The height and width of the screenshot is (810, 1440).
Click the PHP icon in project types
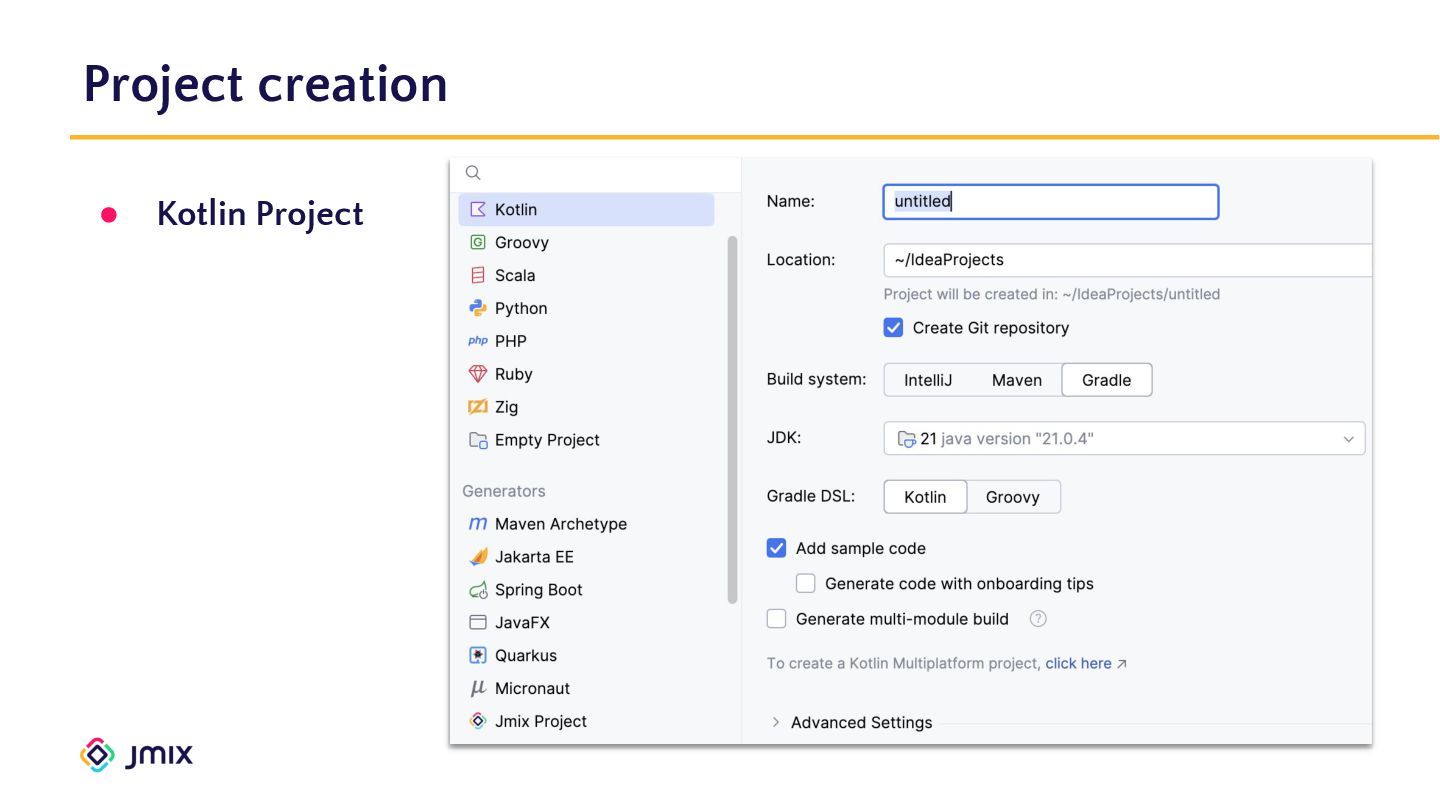coord(478,341)
